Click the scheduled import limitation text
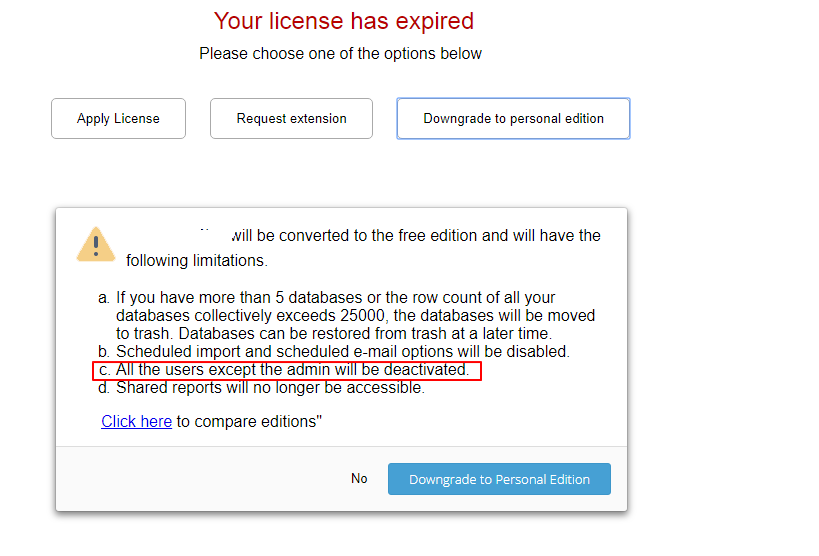The height and width of the screenshot is (556, 819). click(x=342, y=351)
